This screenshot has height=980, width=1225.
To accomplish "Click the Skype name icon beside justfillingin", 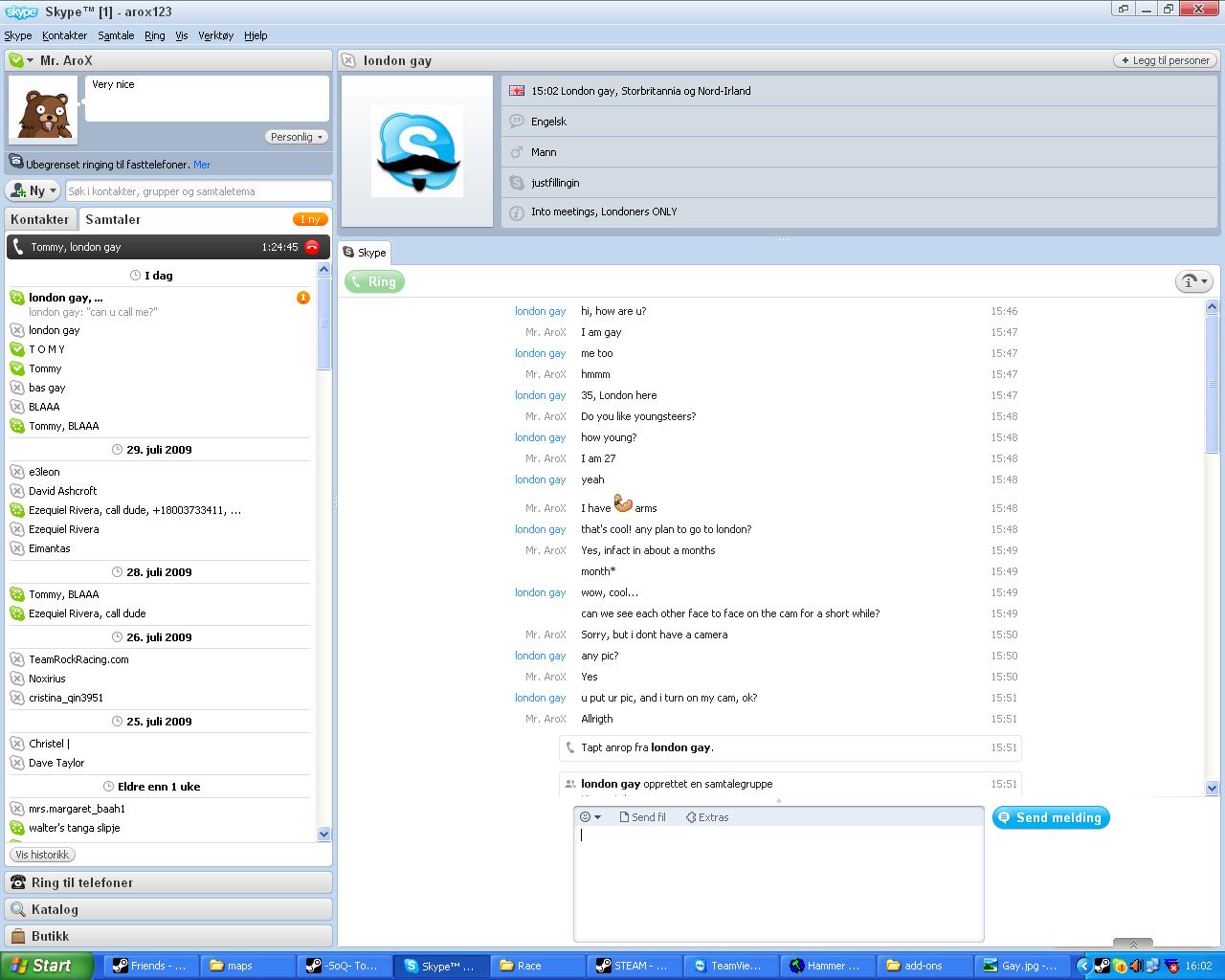I will point(517,183).
